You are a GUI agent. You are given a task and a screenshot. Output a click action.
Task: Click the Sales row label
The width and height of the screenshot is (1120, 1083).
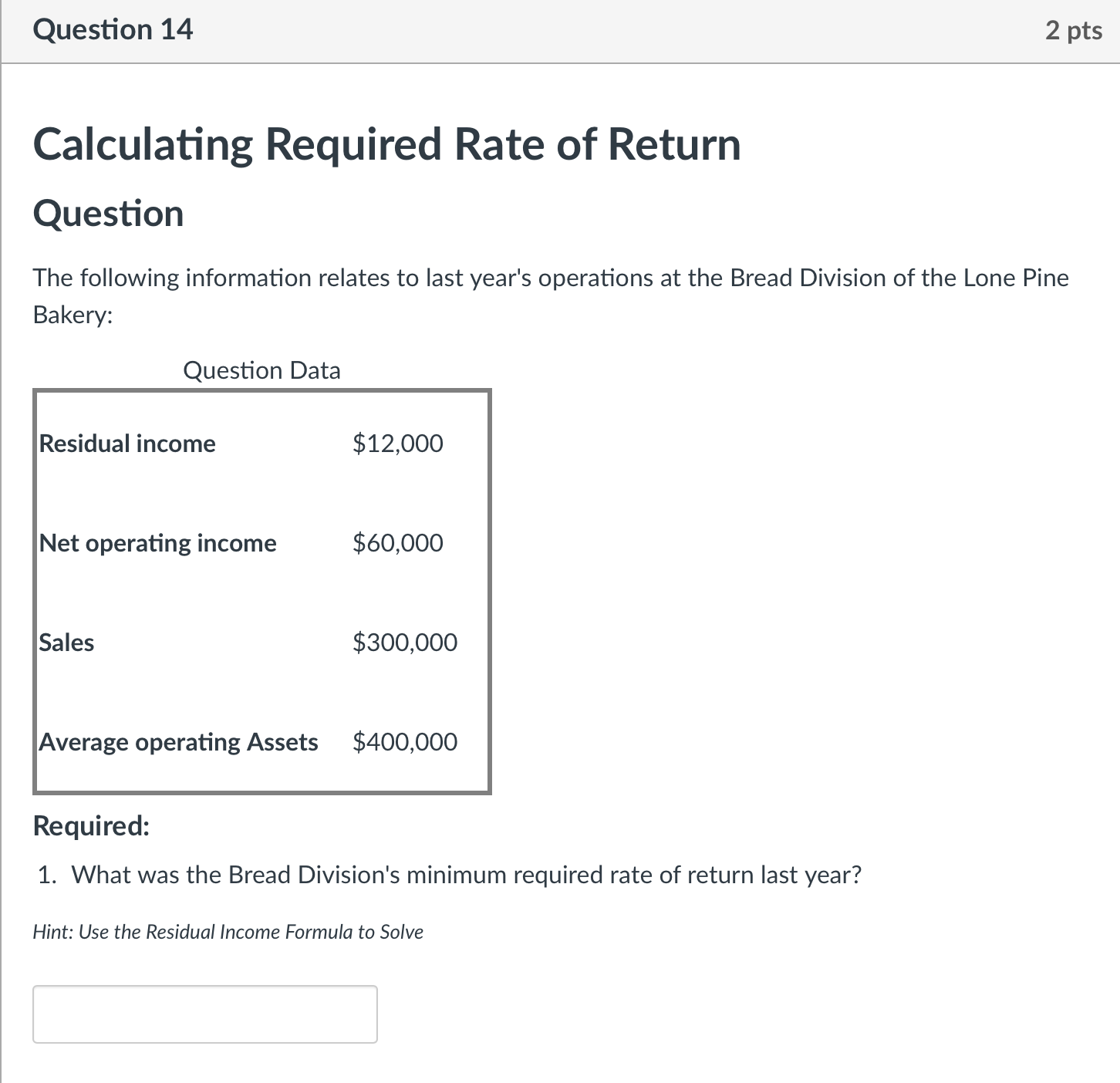coord(66,642)
